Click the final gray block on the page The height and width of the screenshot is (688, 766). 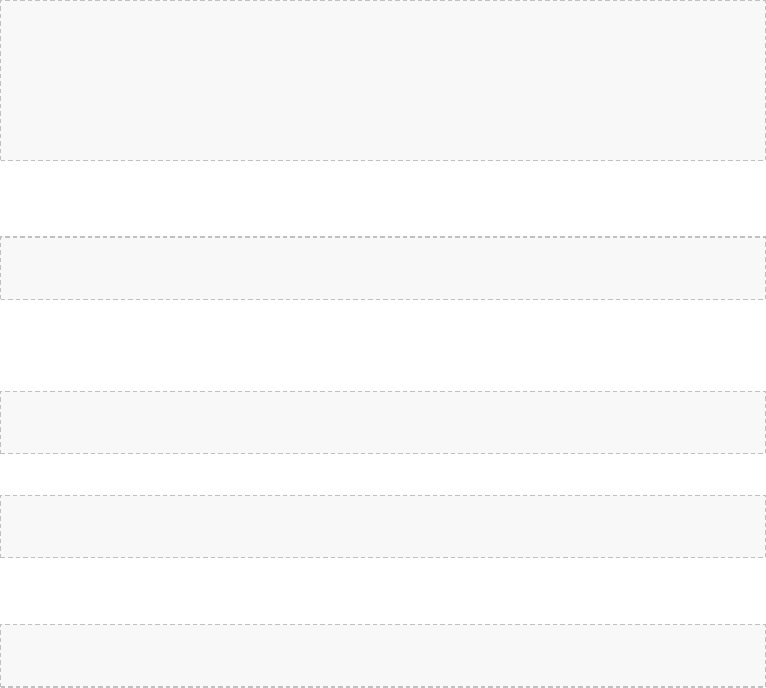pyautogui.click(x=383, y=656)
